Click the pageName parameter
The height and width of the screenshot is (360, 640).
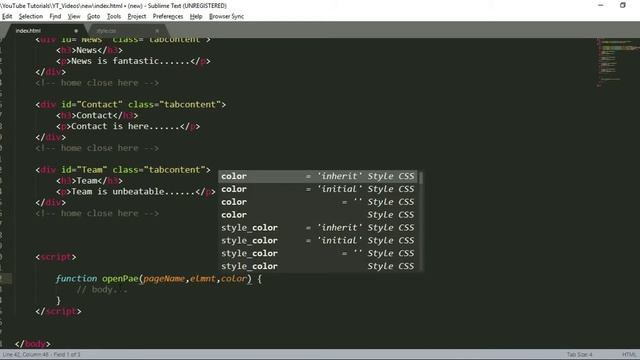click(164, 279)
